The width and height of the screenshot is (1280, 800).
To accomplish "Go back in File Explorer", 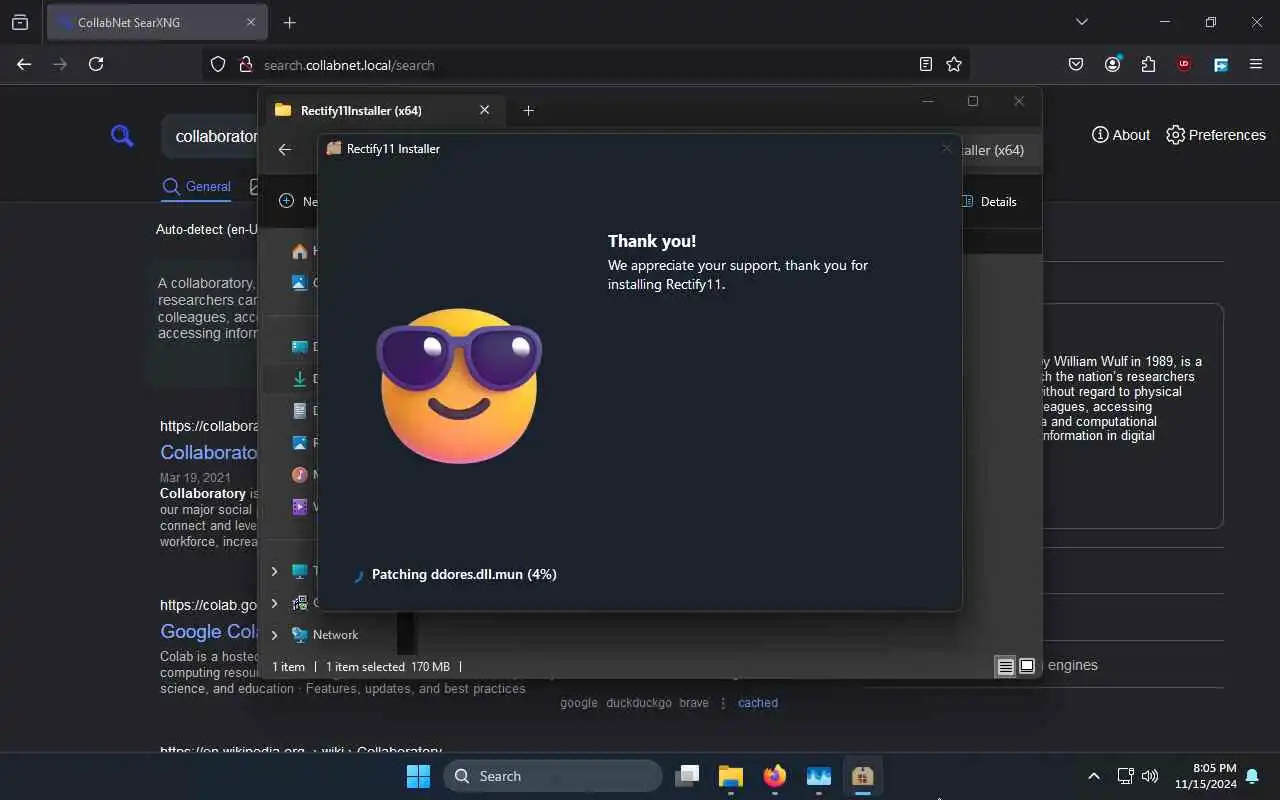I will 285,149.
